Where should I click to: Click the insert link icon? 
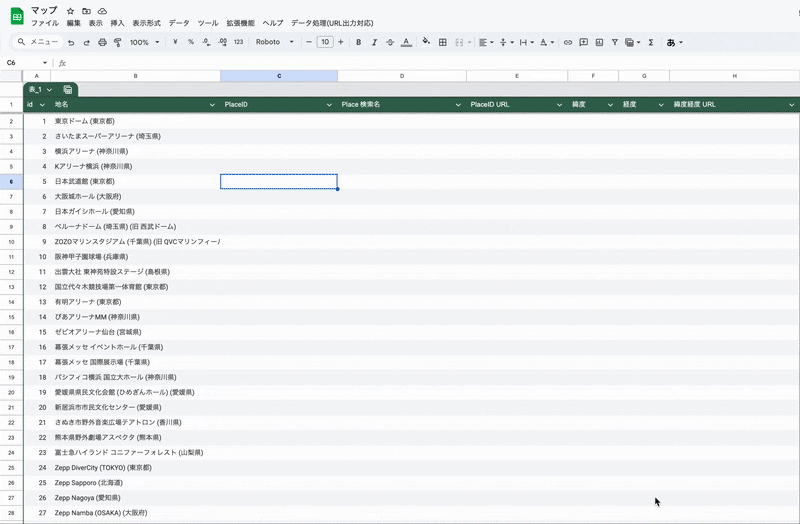[x=568, y=42]
